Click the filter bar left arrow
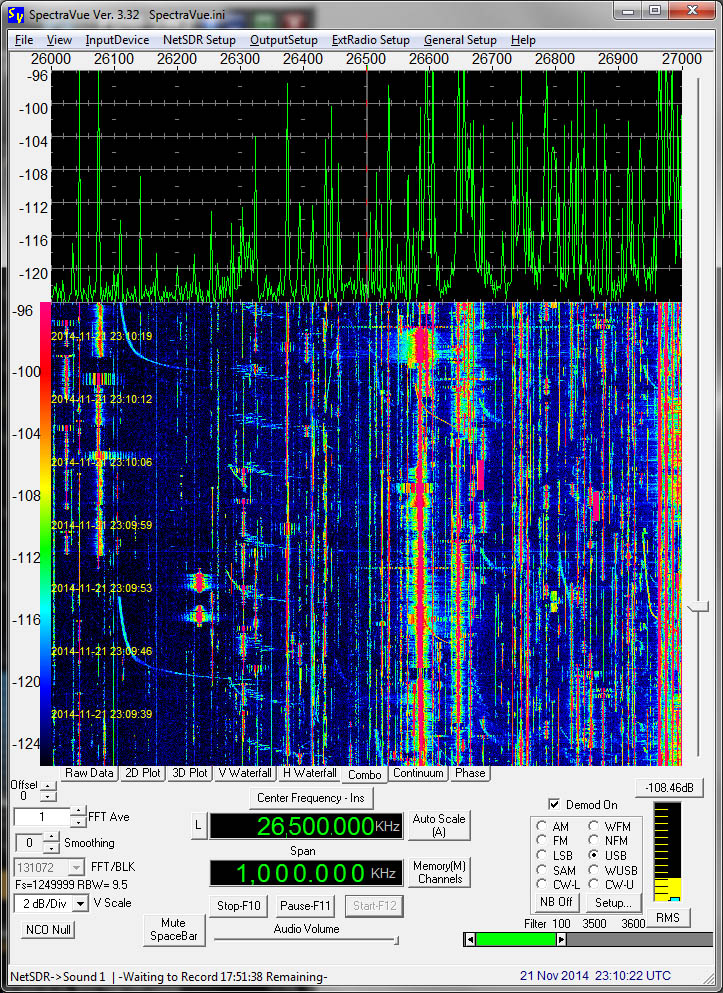The height and width of the screenshot is (993, 723). coord(470,940)
